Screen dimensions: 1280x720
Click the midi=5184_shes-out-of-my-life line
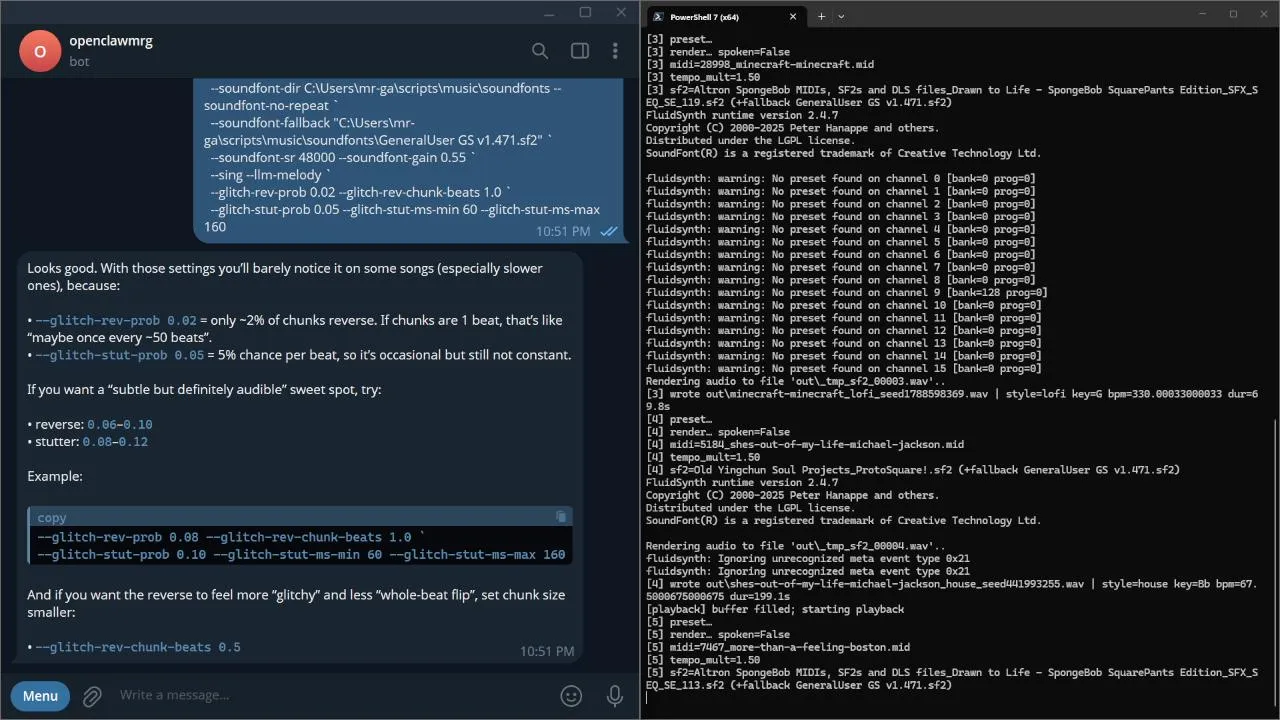[x=805, y=444]
